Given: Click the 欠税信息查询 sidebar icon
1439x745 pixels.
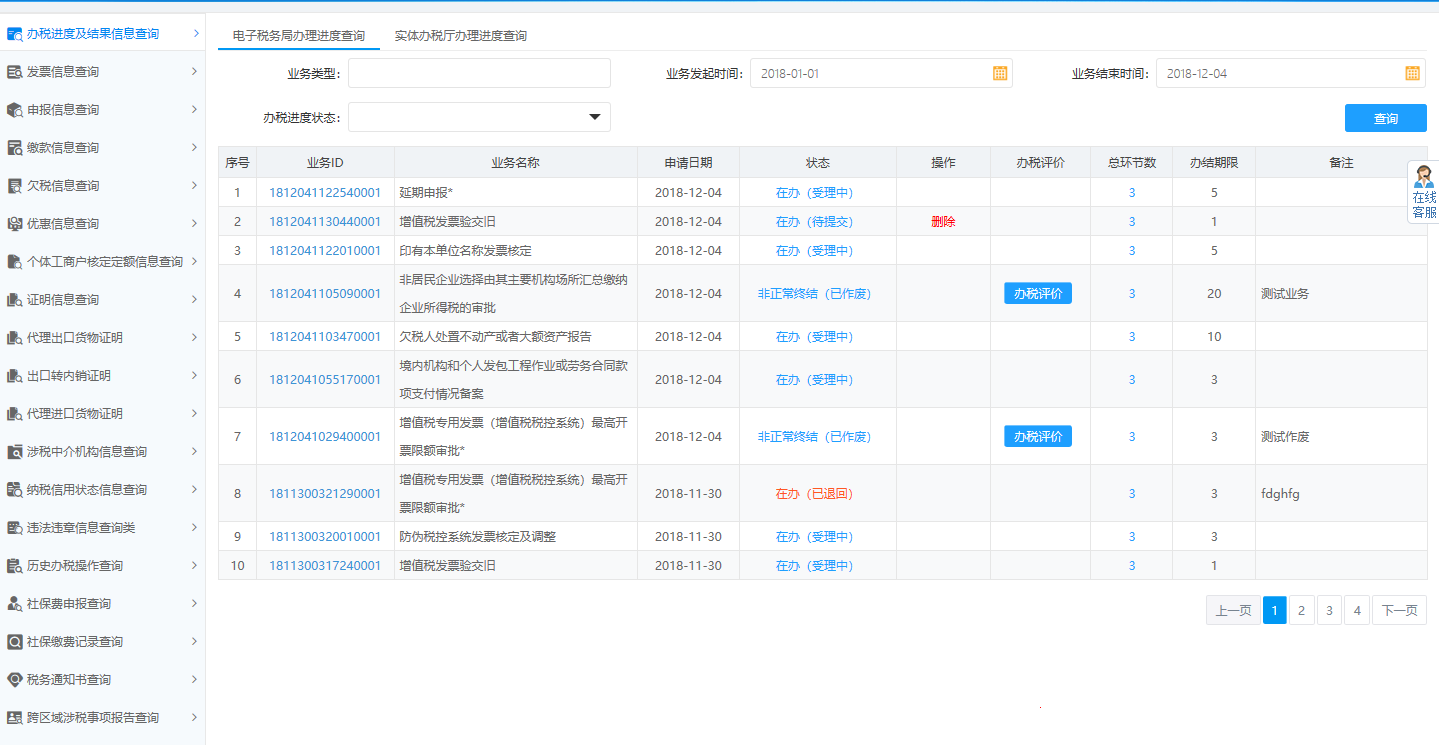Looking at the screenshot, I should (14, 185).
